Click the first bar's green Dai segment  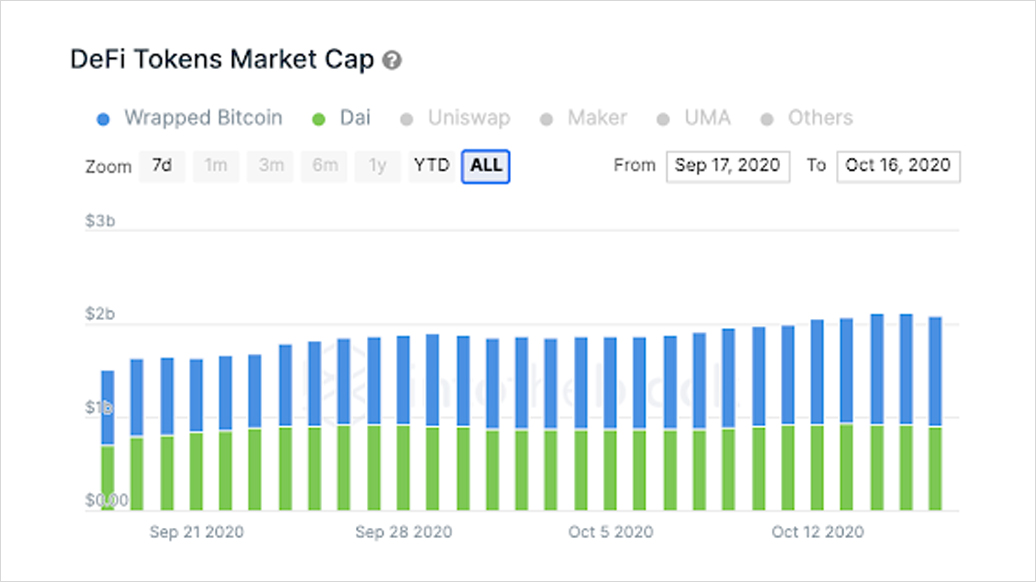coord(108,478)
